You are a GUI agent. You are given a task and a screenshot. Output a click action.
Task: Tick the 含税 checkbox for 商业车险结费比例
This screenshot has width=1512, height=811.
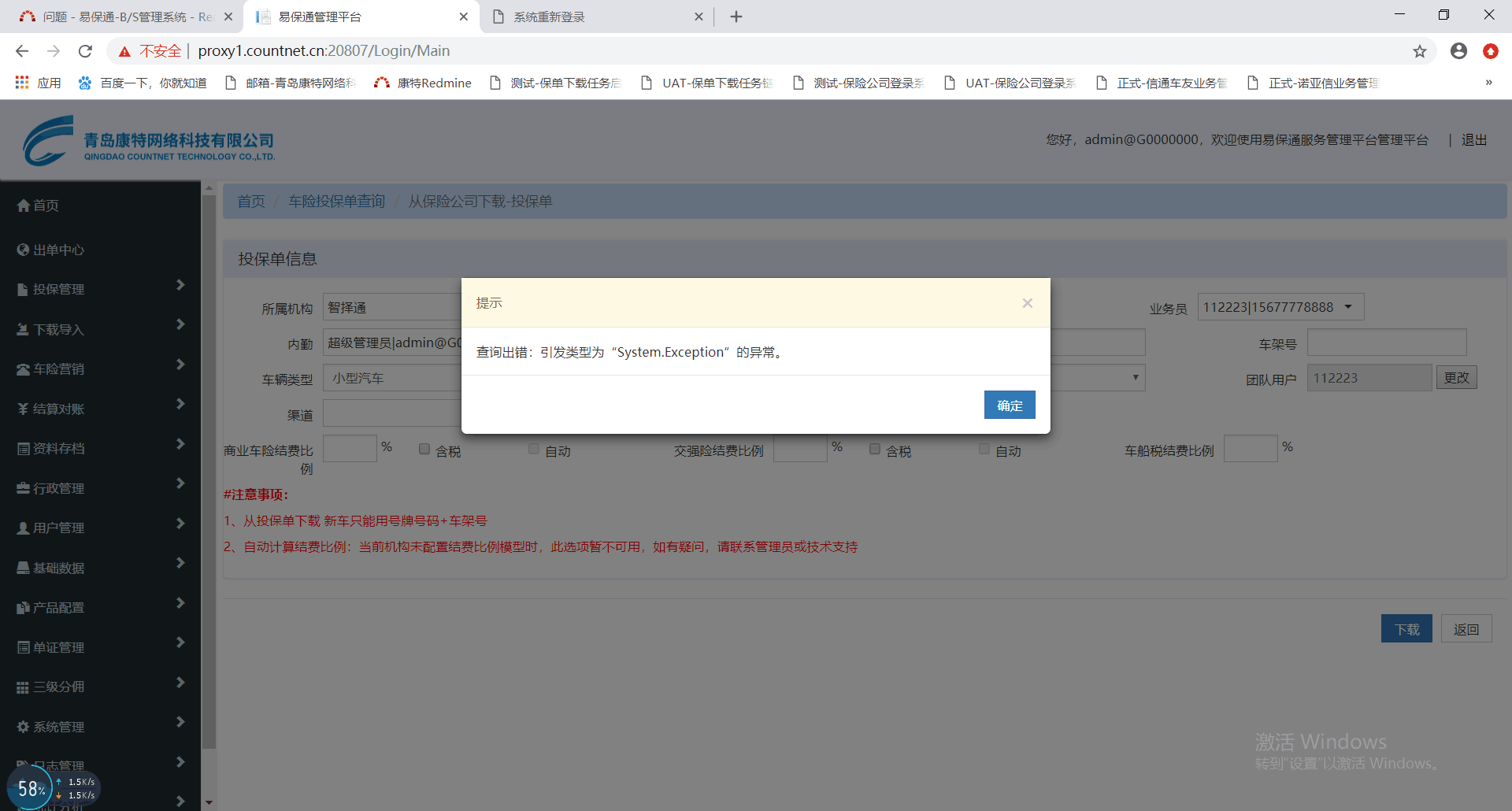[424, 449]
